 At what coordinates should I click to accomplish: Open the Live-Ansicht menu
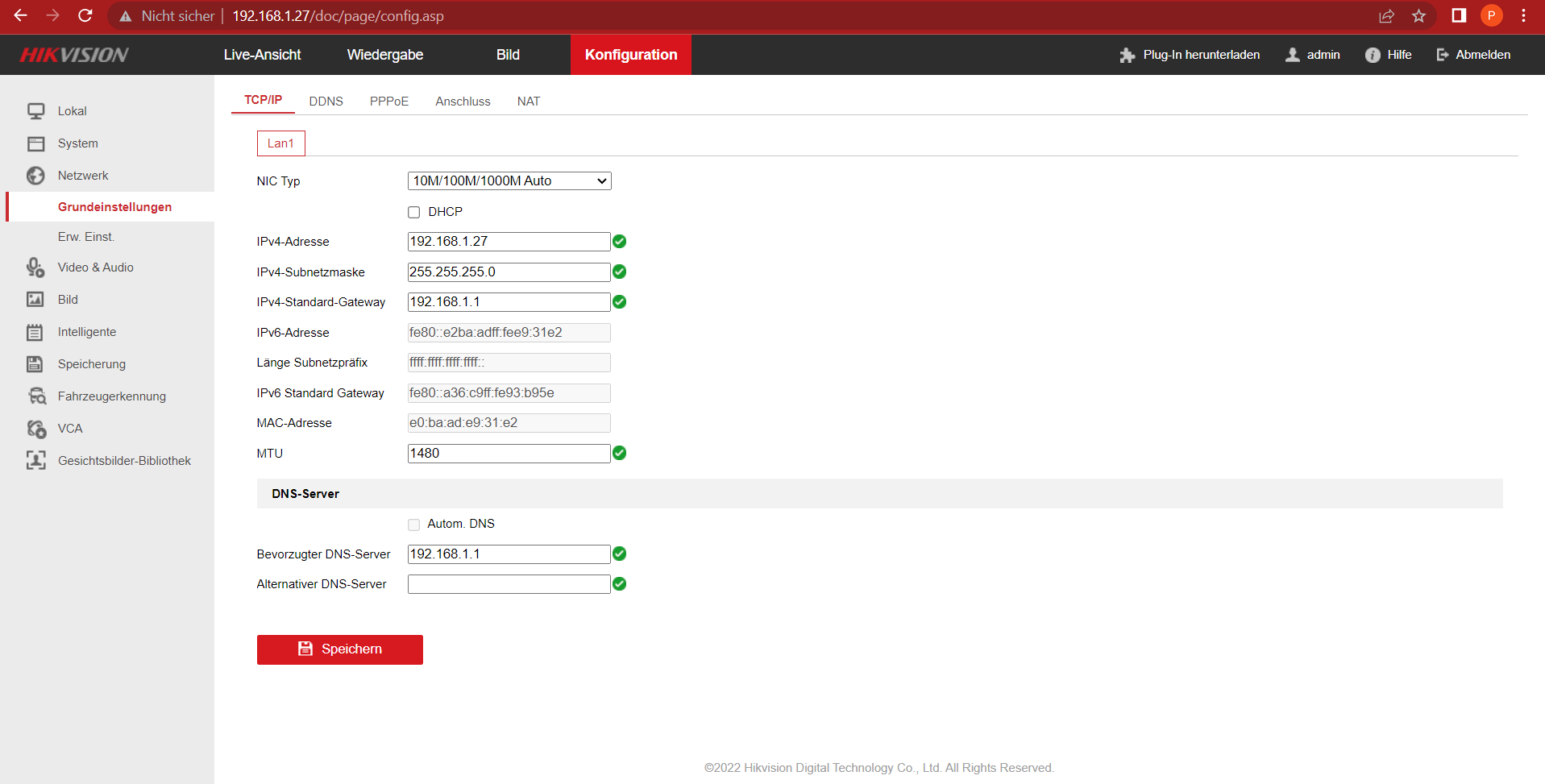(262, 55)
